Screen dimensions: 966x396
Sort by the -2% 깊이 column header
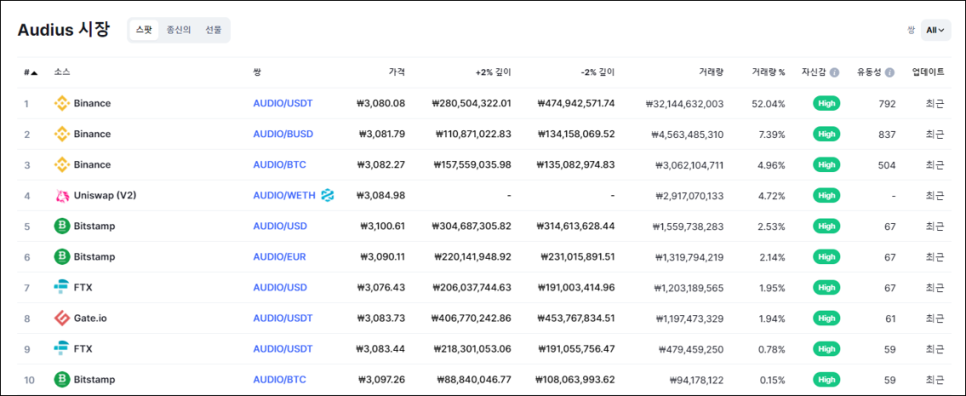tap(598, 72)
